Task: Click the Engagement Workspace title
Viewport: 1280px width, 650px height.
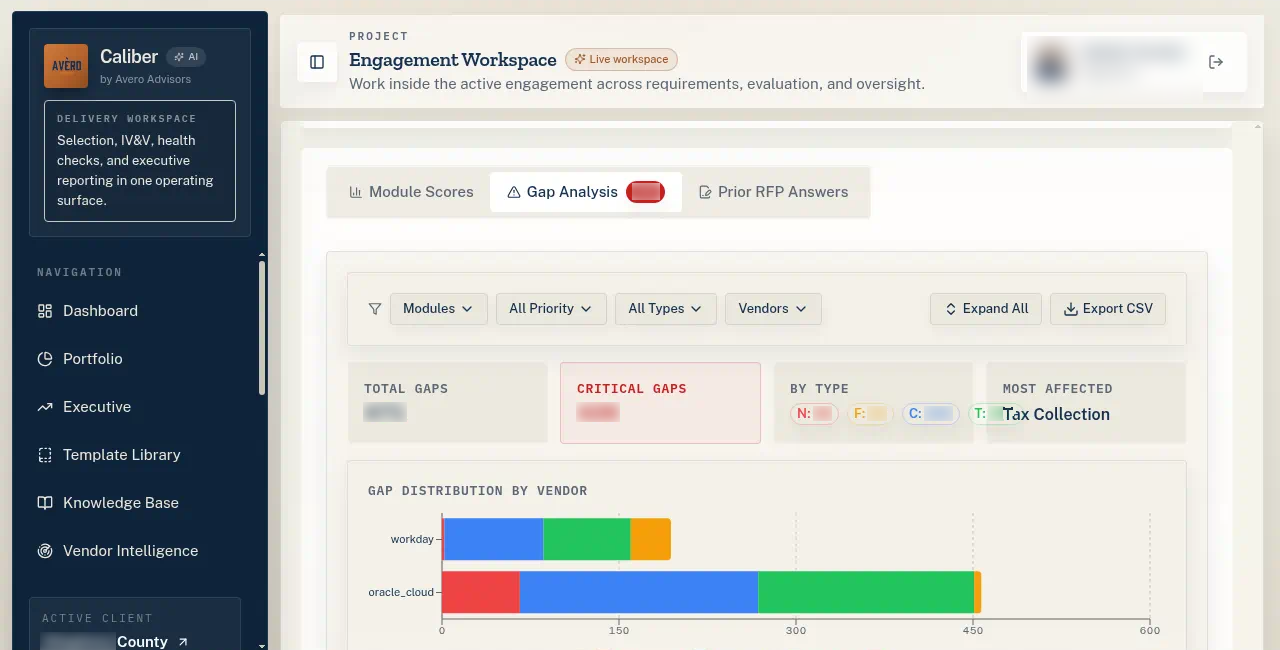Action: point(452,60)
